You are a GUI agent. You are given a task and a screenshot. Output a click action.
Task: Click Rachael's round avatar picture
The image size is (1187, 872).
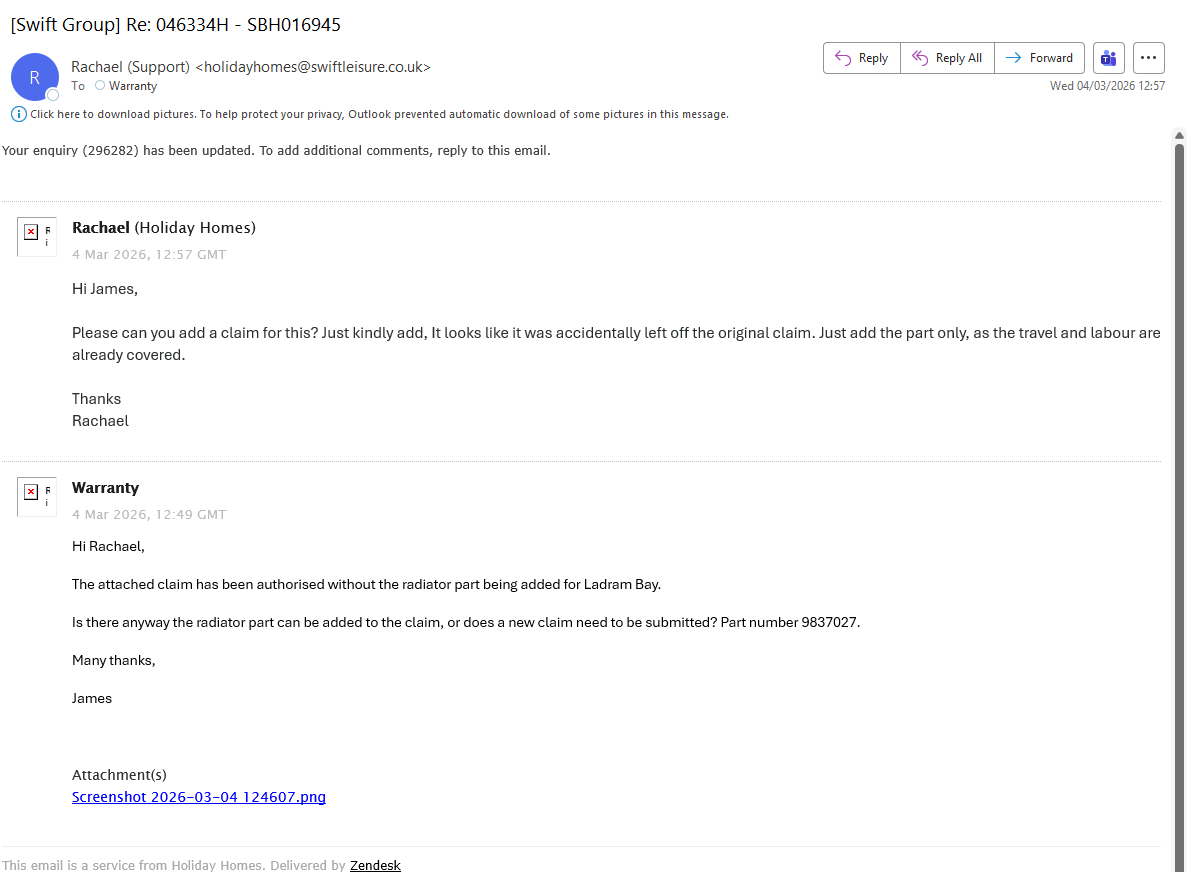35,77
